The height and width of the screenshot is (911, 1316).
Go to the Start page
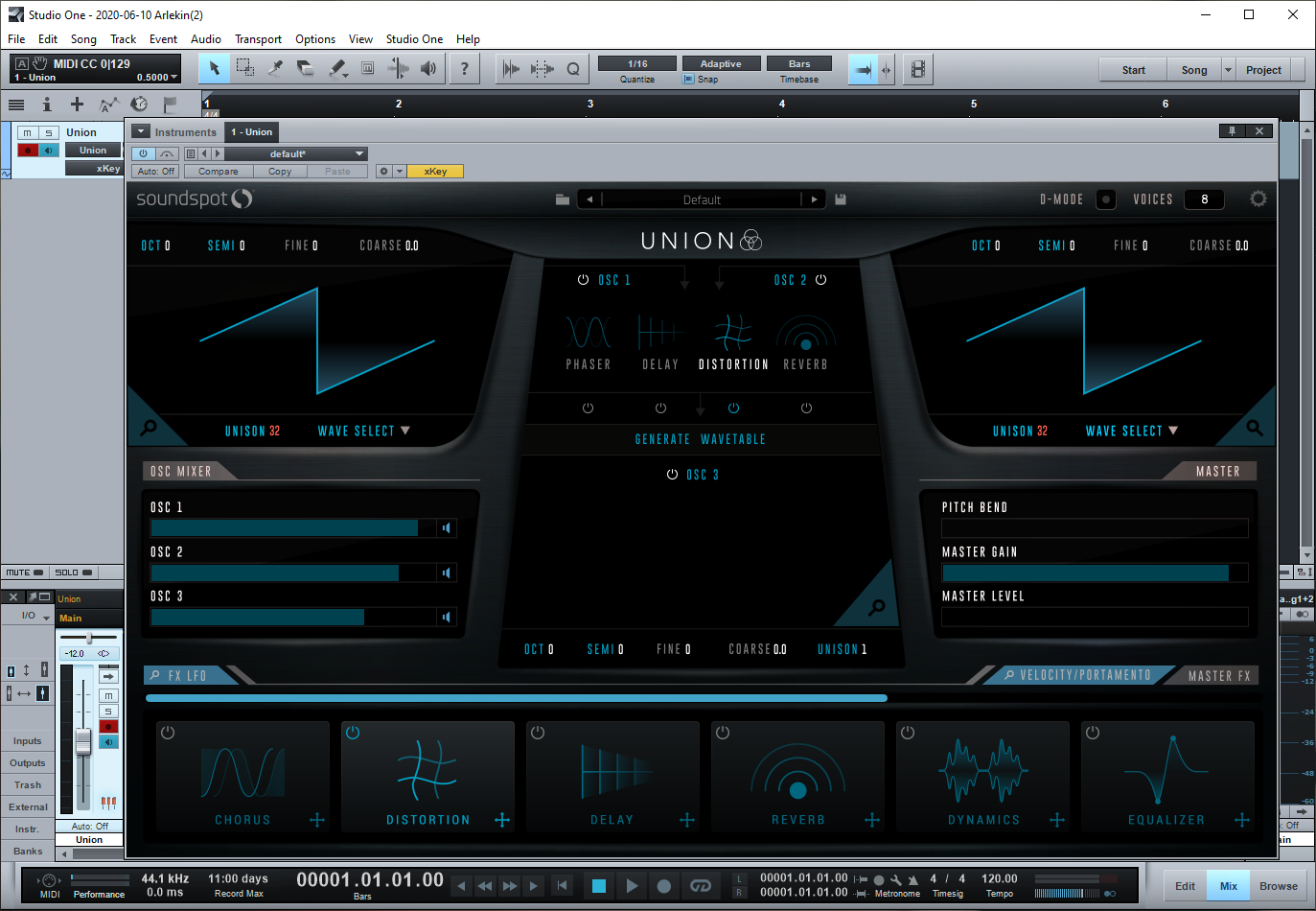[x=1133, y=70]
